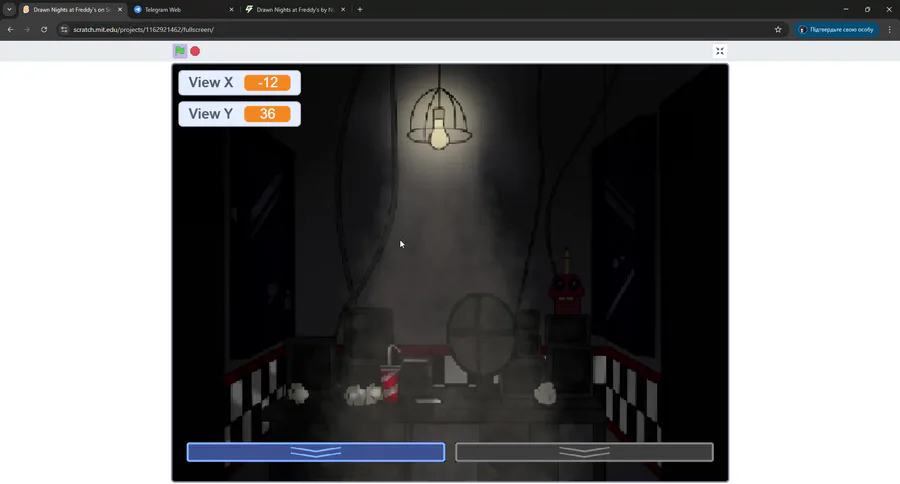Close the Telegram Web tab
900x484 pixels.
231,10
